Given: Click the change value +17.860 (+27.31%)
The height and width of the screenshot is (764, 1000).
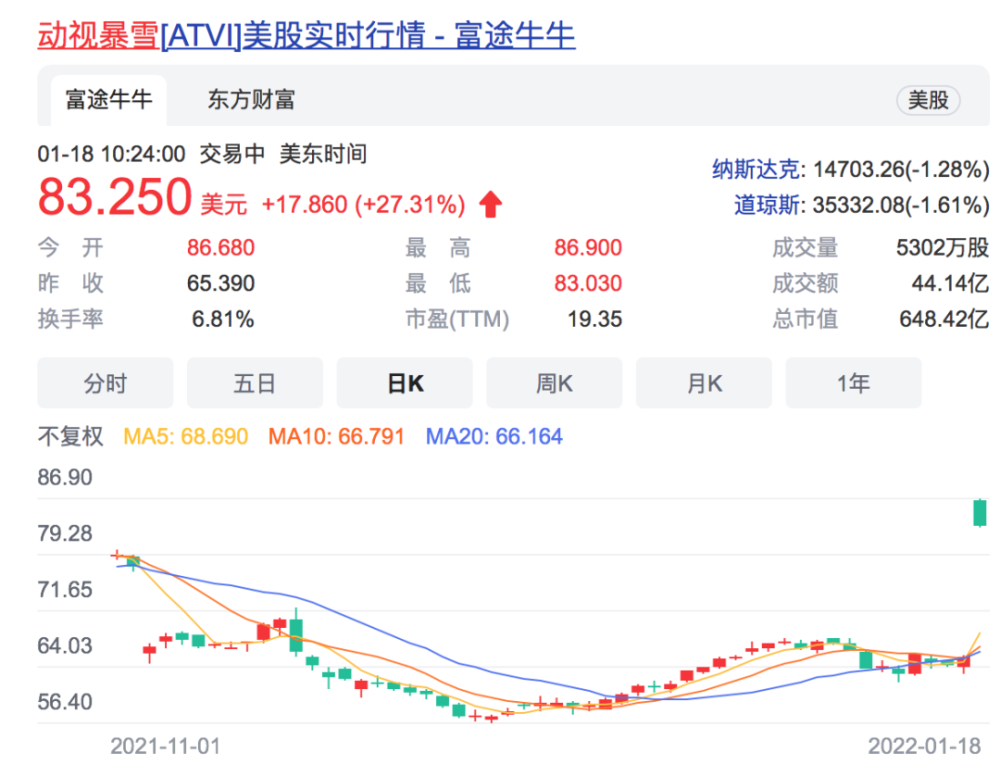Looking at the screenshot, I should click(364, 205).
